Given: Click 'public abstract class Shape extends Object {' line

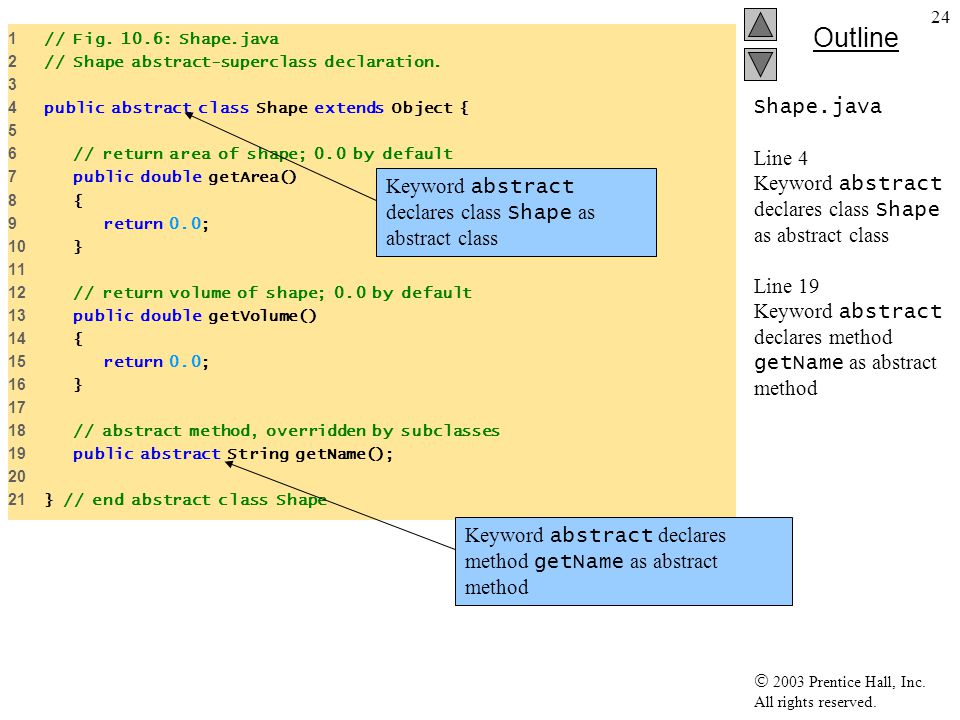Looking at the screenshot, I should (256, 108).
